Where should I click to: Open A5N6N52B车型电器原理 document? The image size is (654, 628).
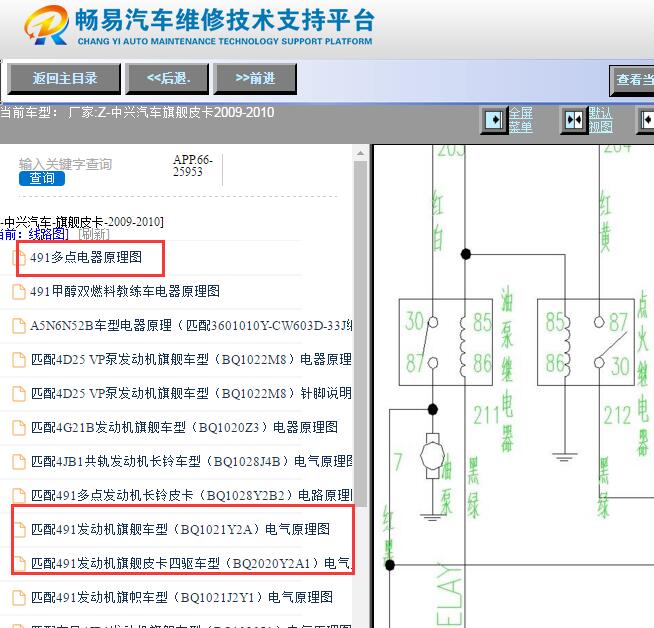[x=191, y=326]
